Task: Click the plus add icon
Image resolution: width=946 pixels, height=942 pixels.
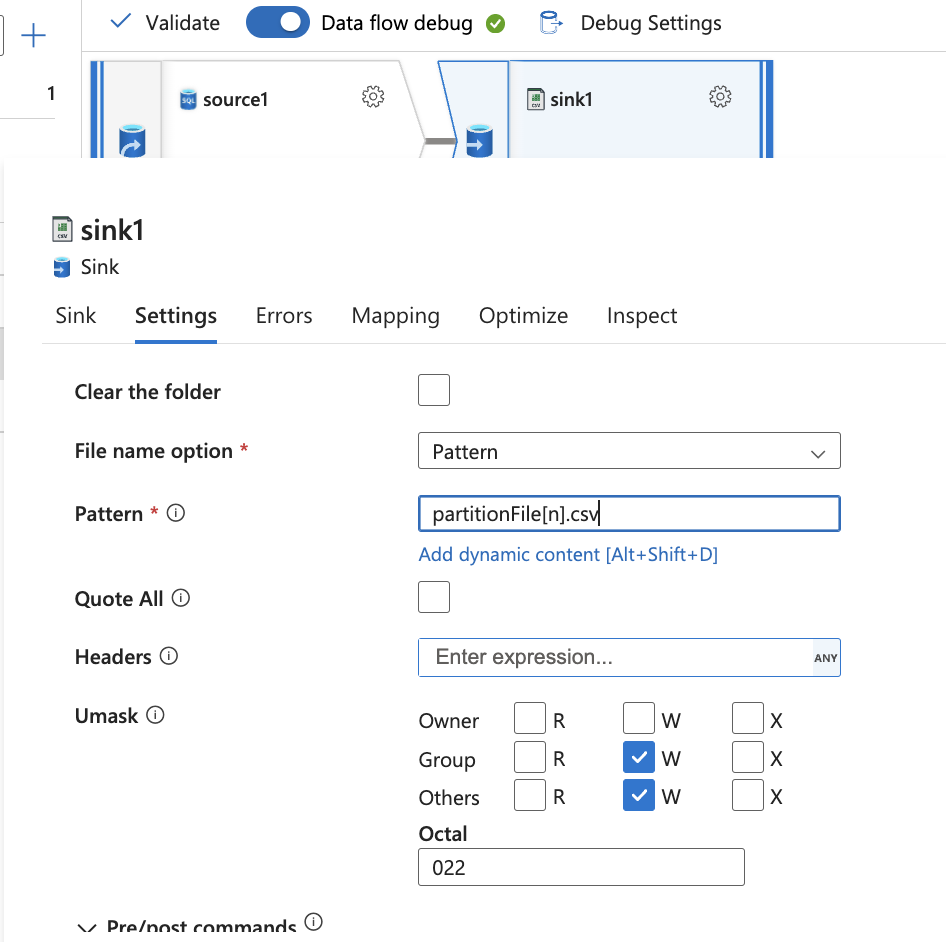Action: [x=34, y=37]
